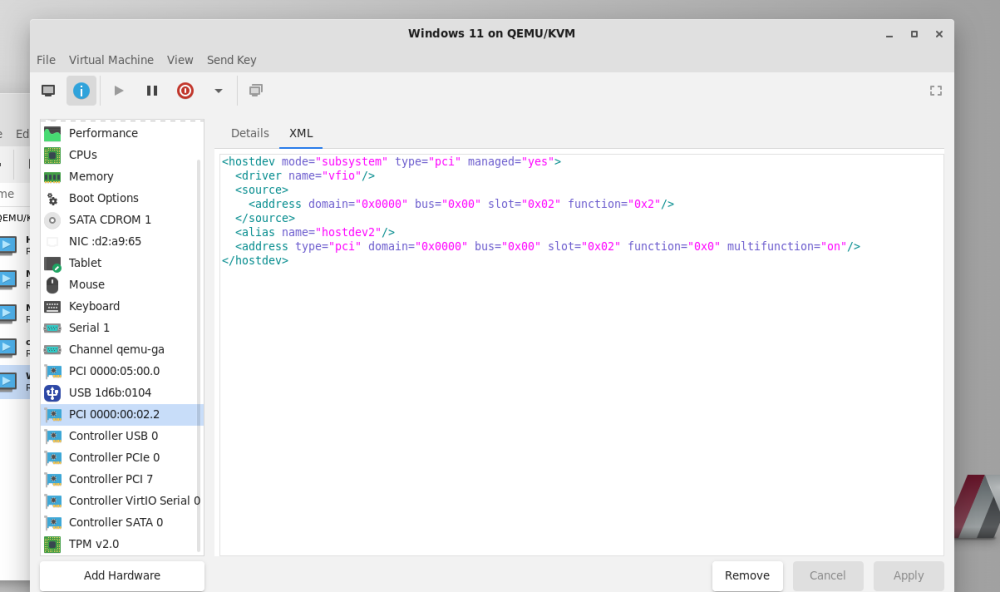Pause the virtual machine
The image size is (1000, 592).
pyautogui.click(x=152, y=91)
